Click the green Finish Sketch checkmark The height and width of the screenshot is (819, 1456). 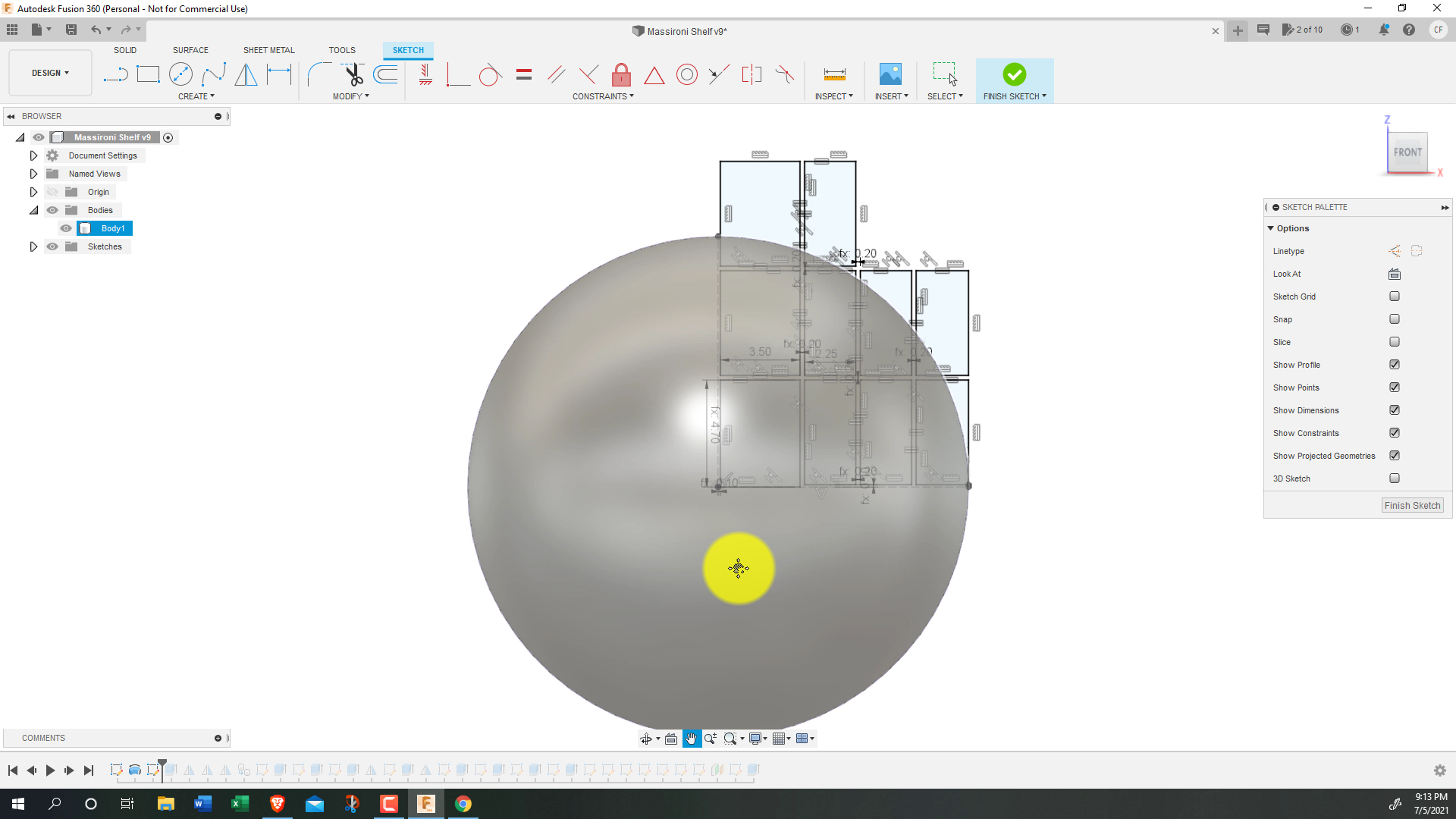(1014, 74)
